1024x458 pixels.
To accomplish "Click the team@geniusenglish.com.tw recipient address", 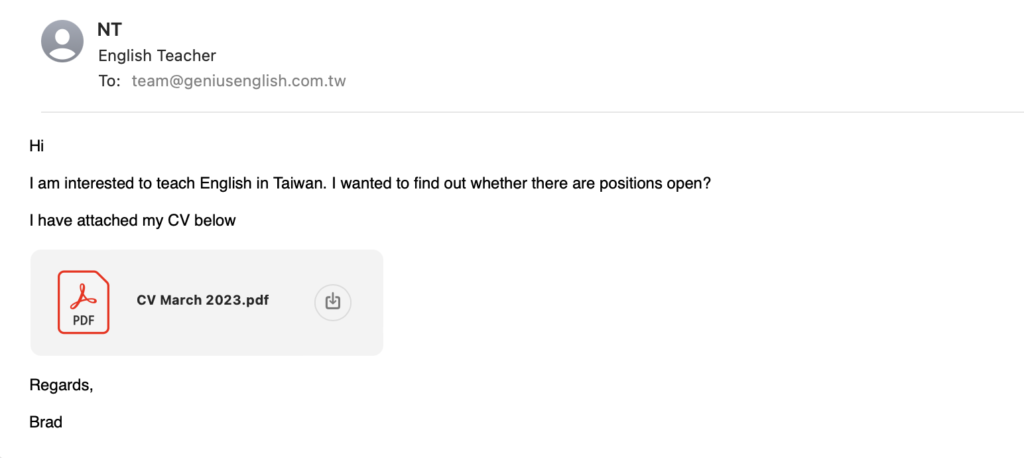I will [x=239, y=82].
